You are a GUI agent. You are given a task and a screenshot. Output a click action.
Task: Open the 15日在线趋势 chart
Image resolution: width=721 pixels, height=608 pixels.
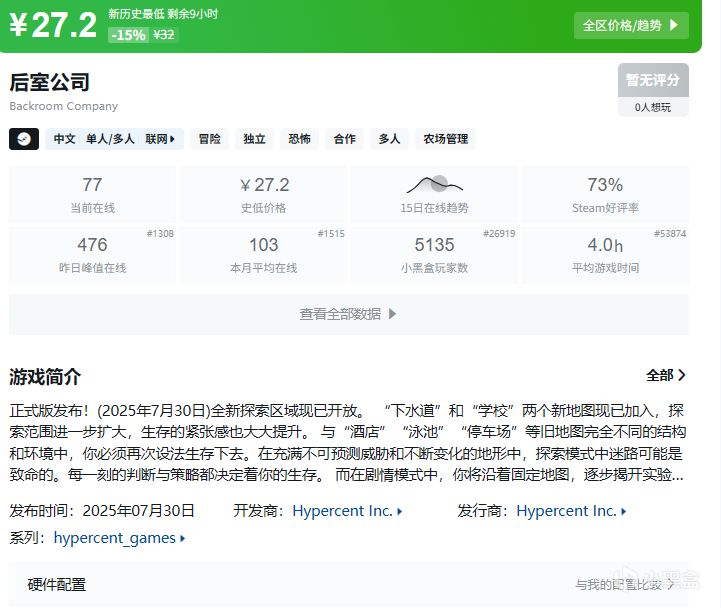coord(435,194)
